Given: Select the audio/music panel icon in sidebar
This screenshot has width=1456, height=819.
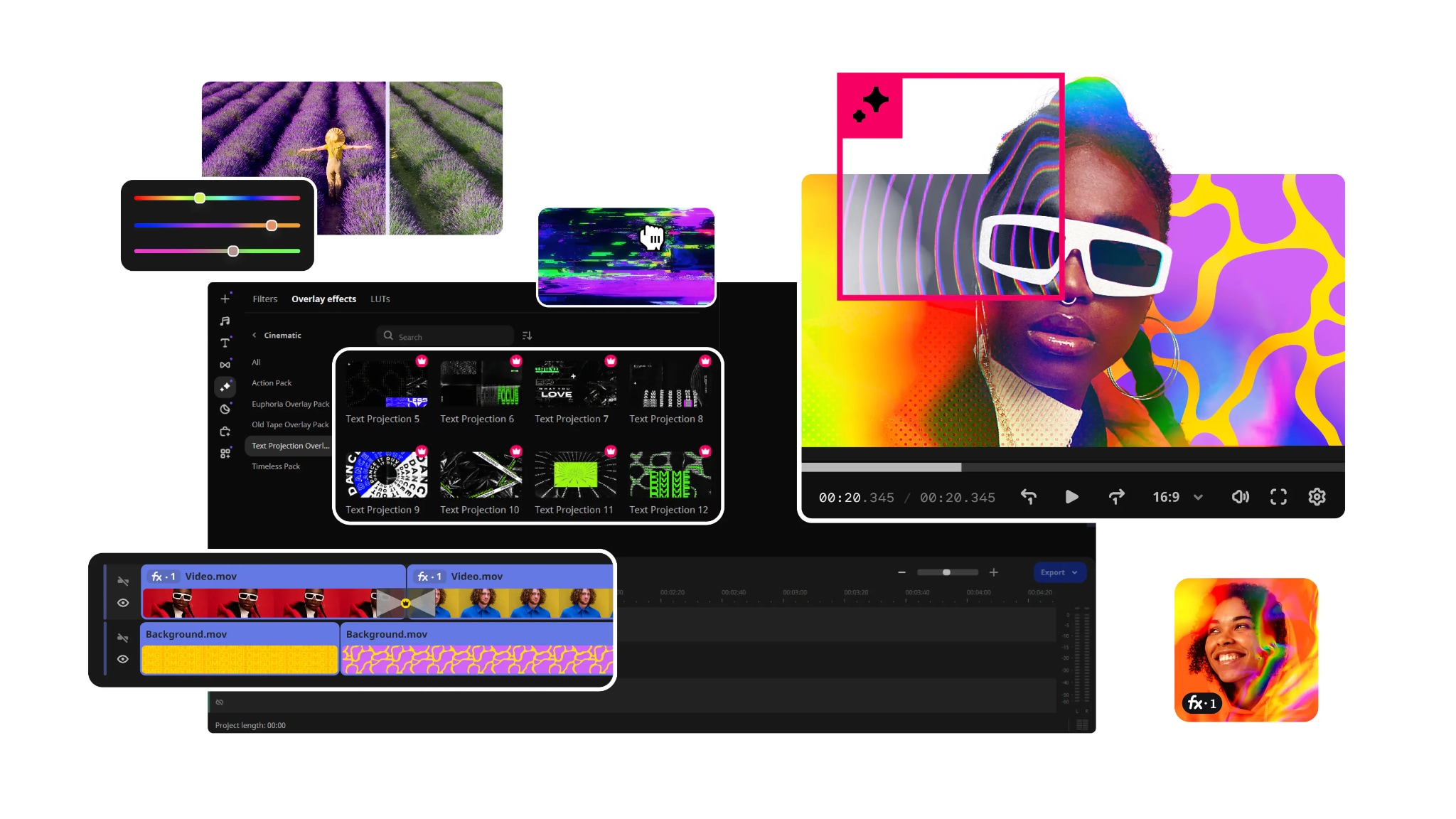Looking at the screenshot, I should point(224,320).
